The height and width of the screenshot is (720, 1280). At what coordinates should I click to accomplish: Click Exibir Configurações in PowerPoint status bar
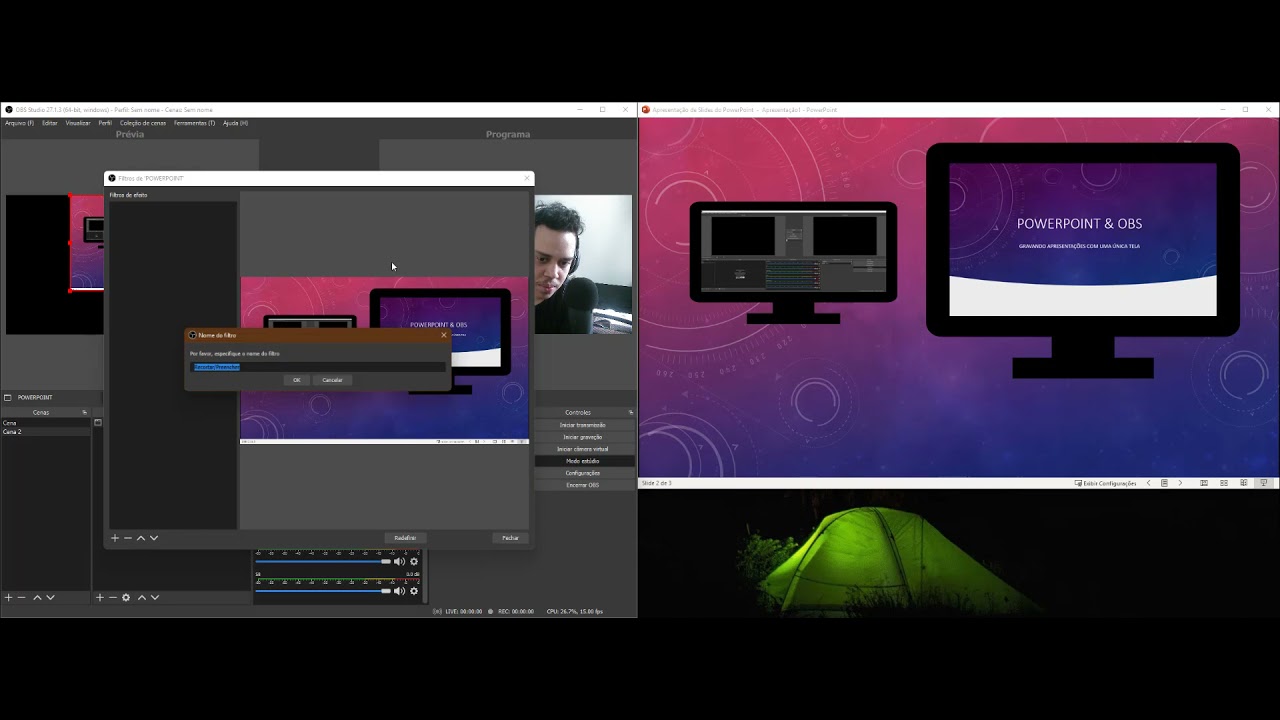point(1105,483)
